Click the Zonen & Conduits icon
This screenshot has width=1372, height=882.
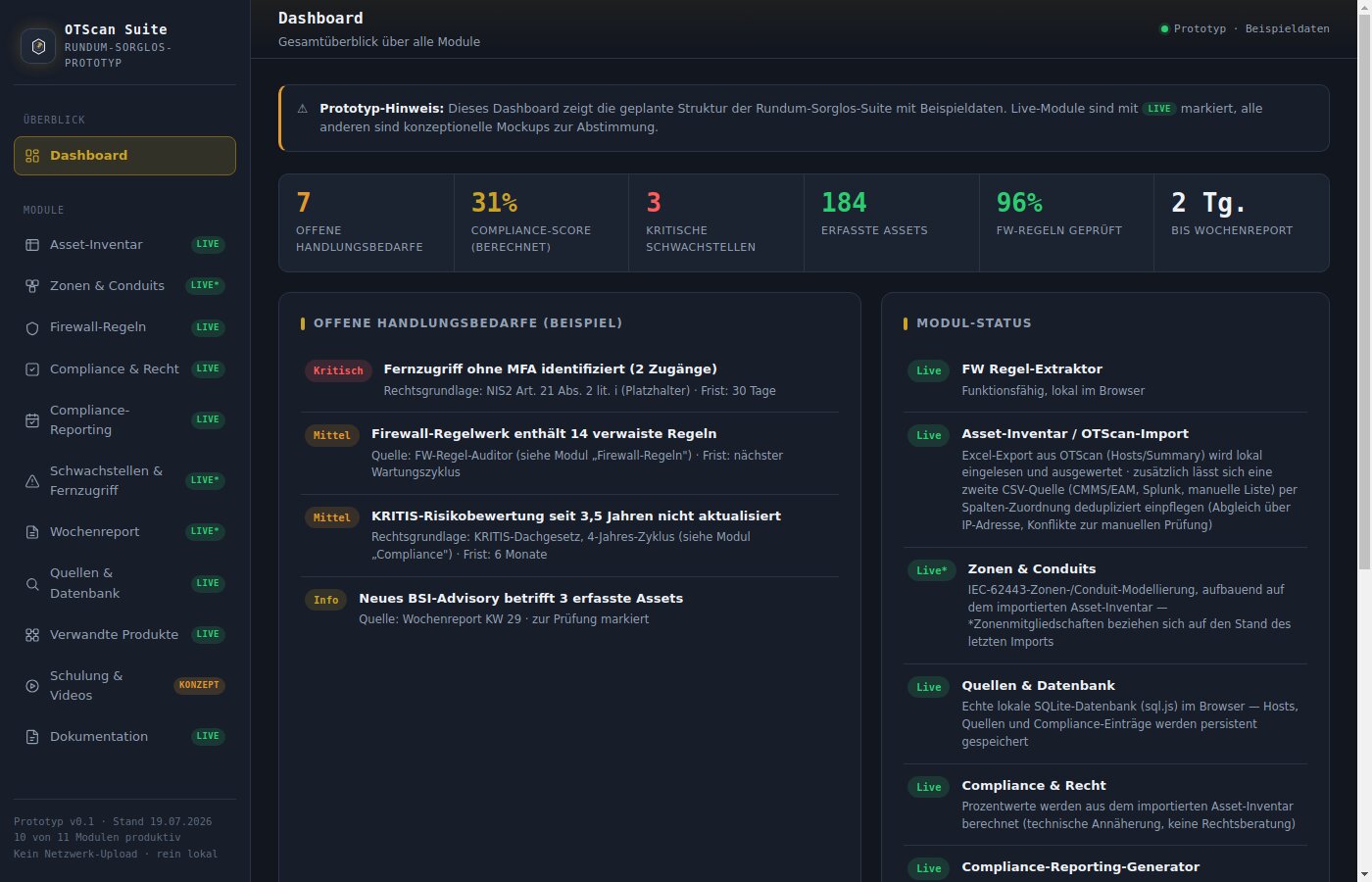(32, 286)
